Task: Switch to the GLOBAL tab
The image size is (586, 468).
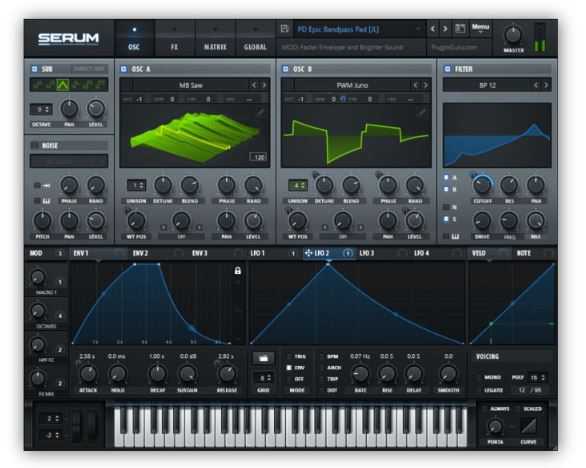Action: coord(255,39)
